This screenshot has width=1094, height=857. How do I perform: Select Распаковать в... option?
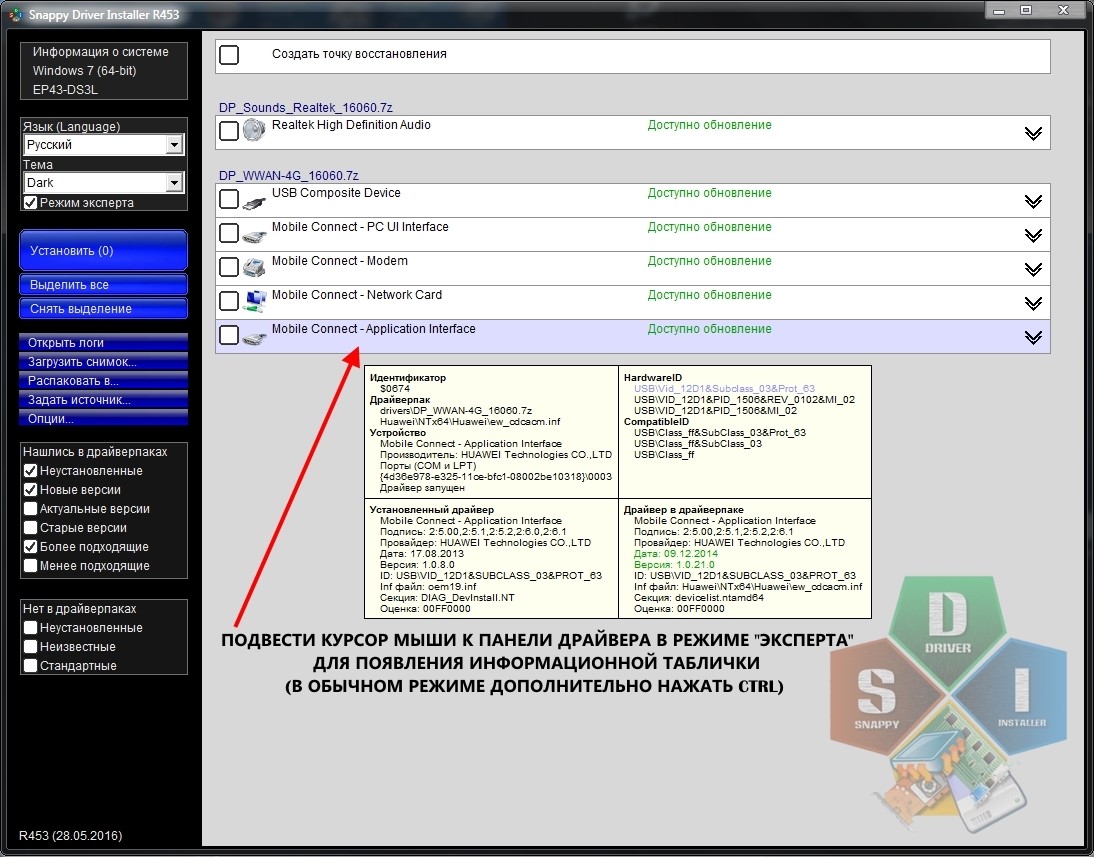103,380
